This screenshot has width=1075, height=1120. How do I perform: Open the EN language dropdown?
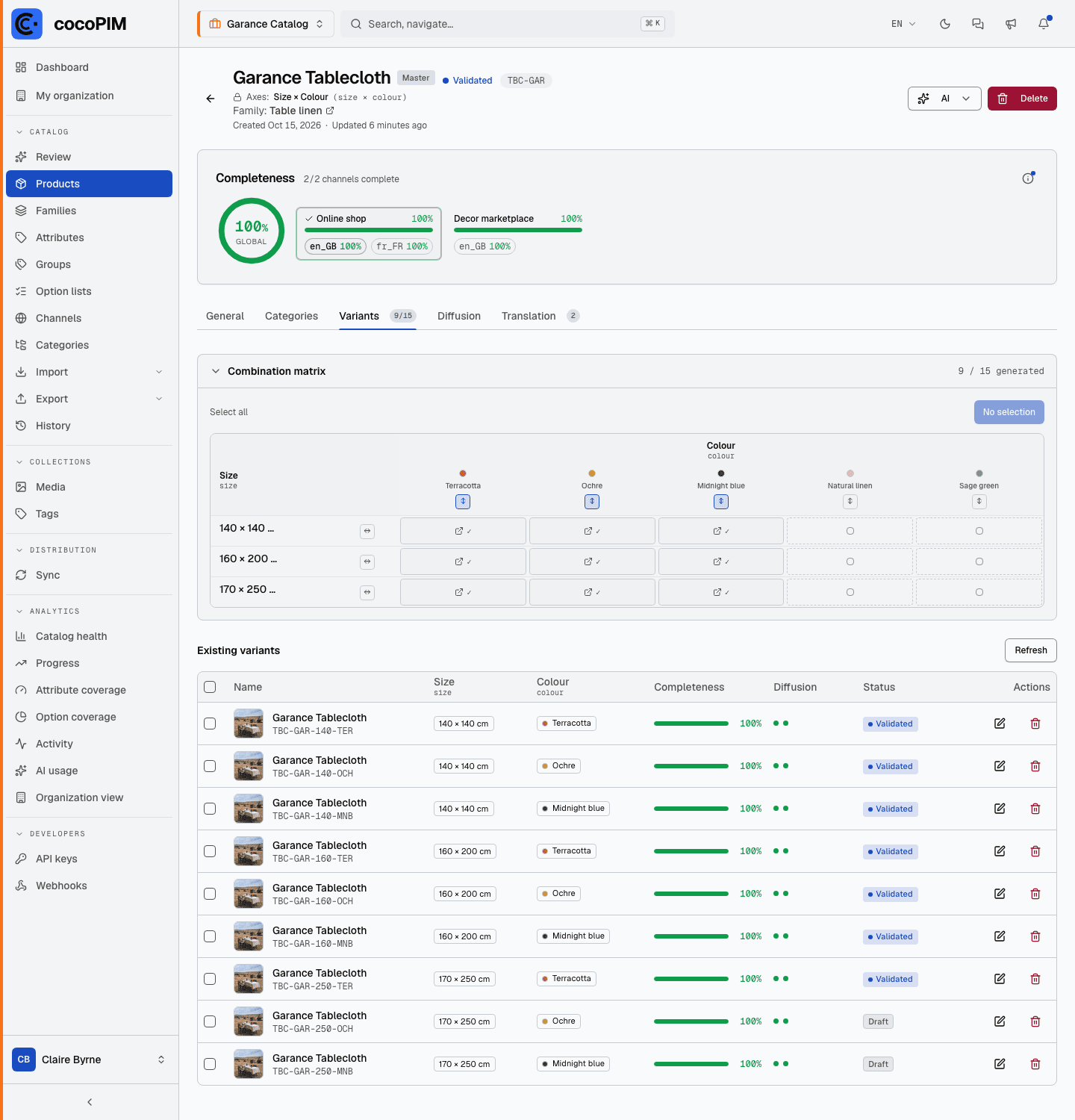pos(903,24)
